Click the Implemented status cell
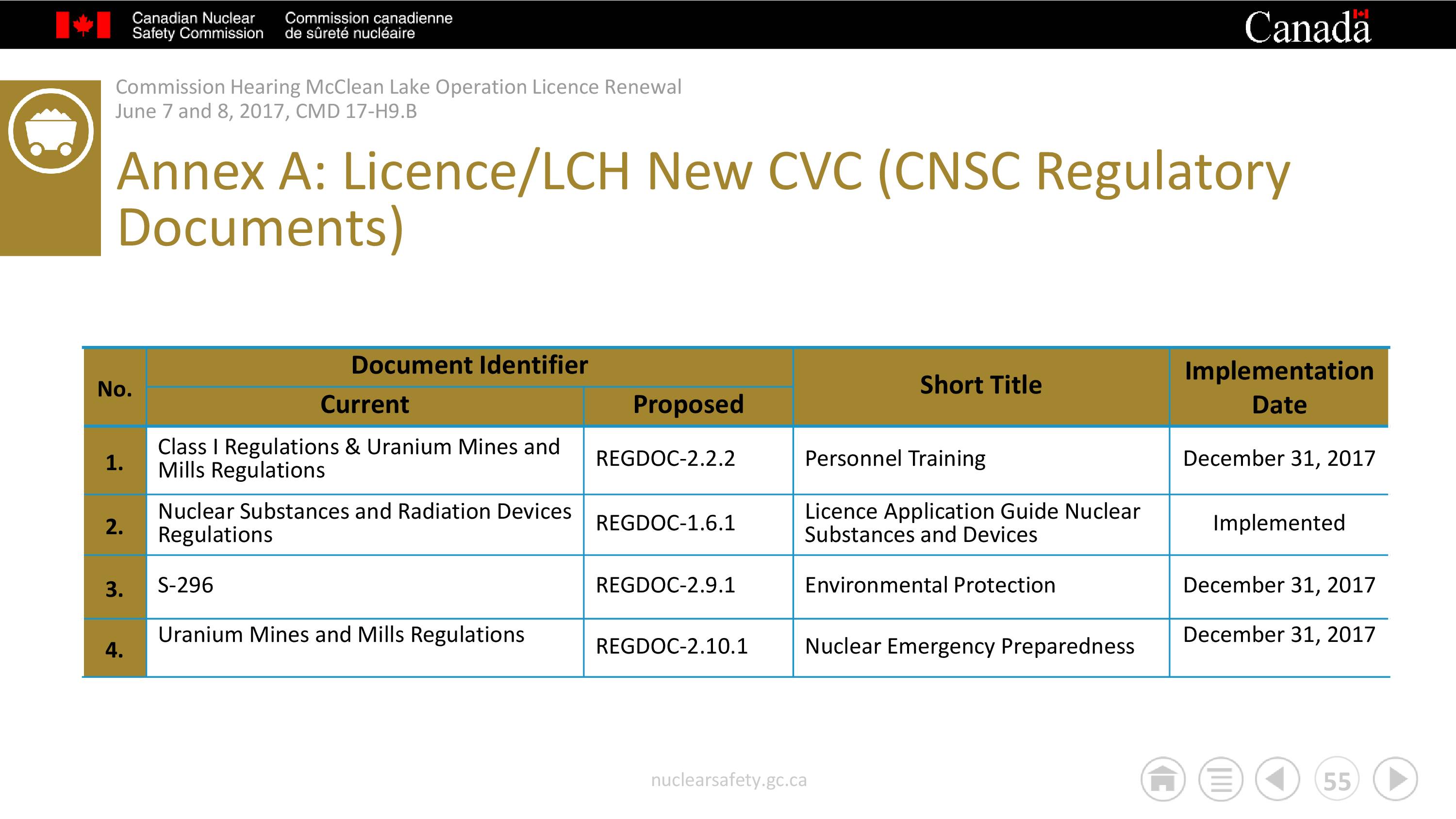Screen dimensions: 1456x819 [x=1279, y=524]
